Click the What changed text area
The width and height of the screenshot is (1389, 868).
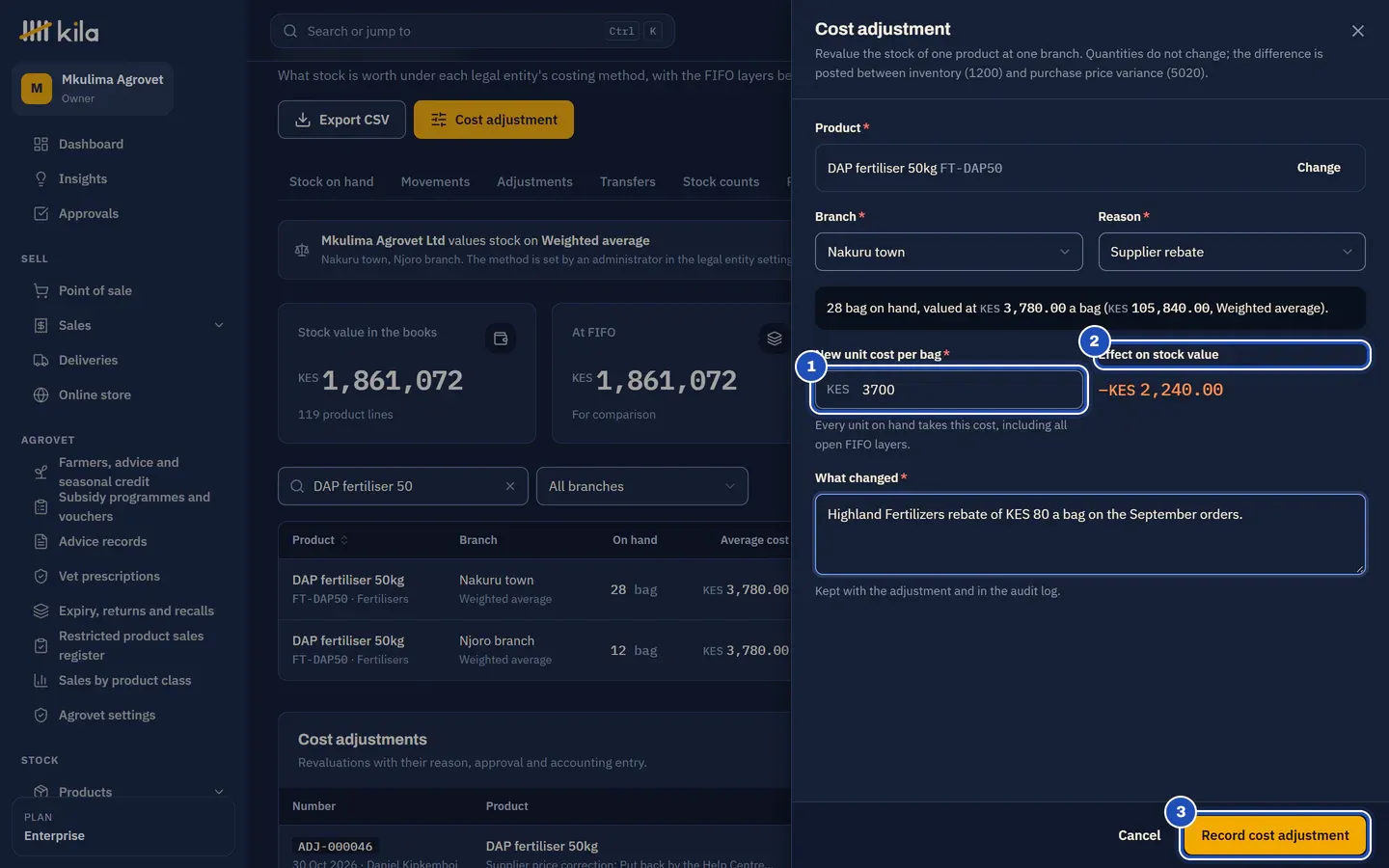point(1090,534)
